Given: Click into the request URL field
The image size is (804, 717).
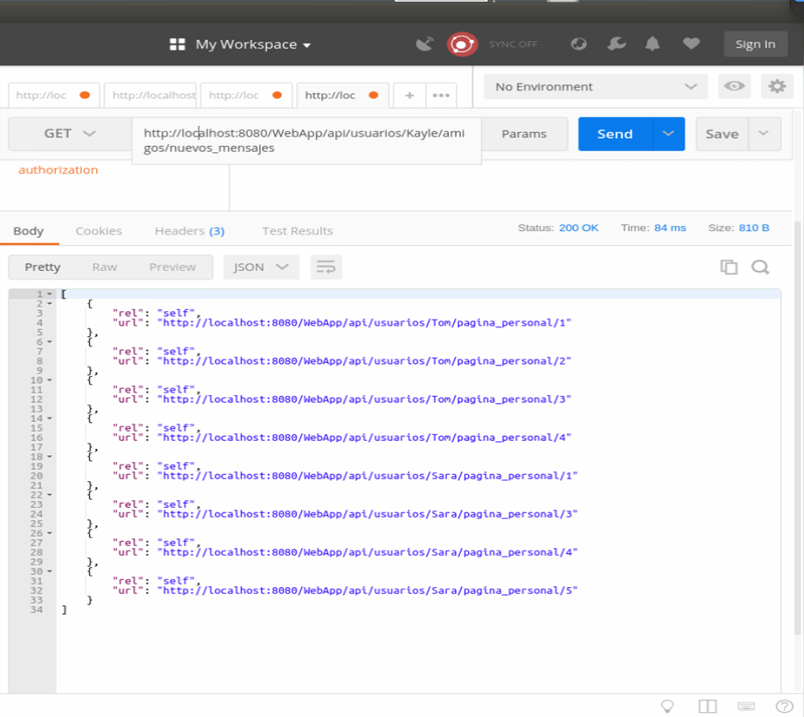Looking at the screenshot, I should tap(306, 141).
